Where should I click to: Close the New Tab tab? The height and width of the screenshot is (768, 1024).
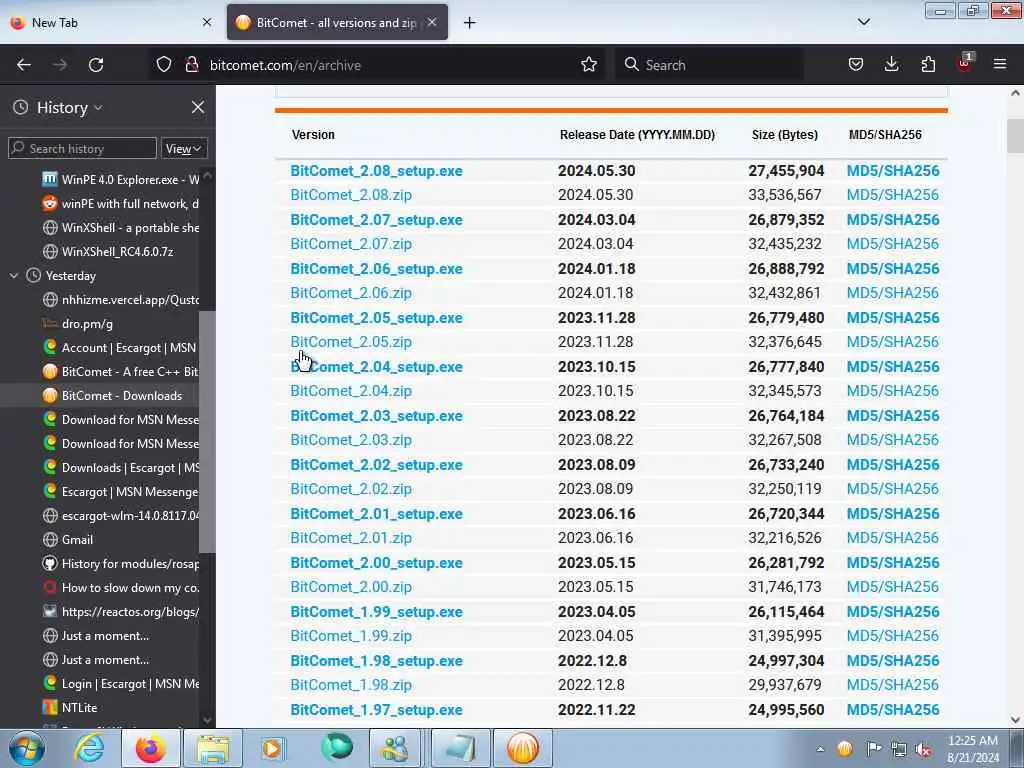207,22
